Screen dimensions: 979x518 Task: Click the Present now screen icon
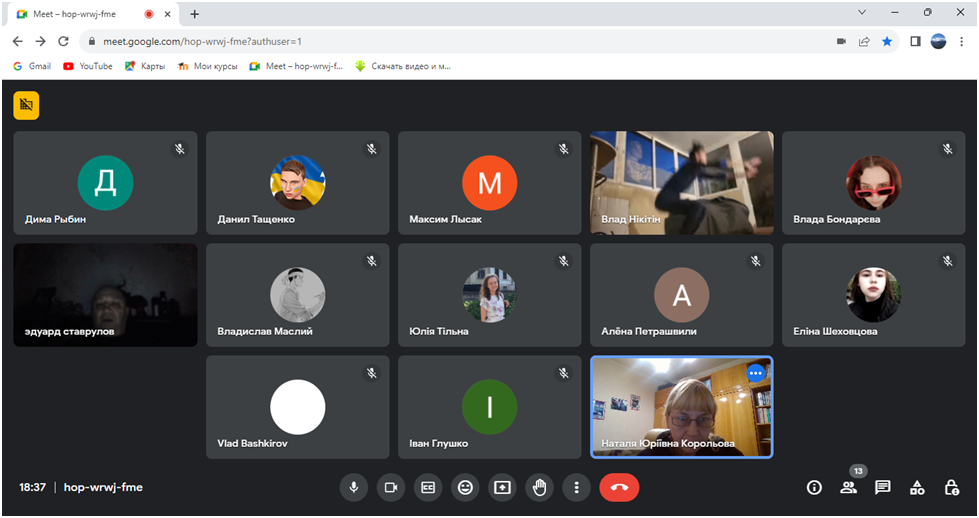coord(502,487)
